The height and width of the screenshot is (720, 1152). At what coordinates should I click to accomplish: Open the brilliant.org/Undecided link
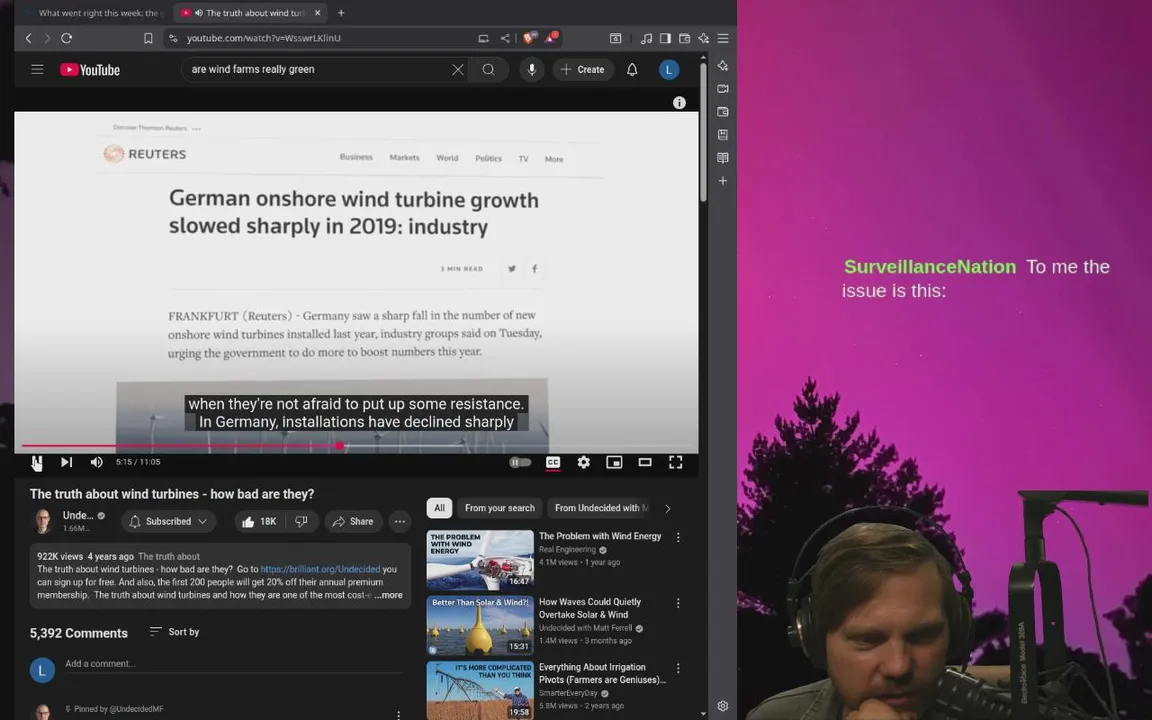click(x=320, y=569)
